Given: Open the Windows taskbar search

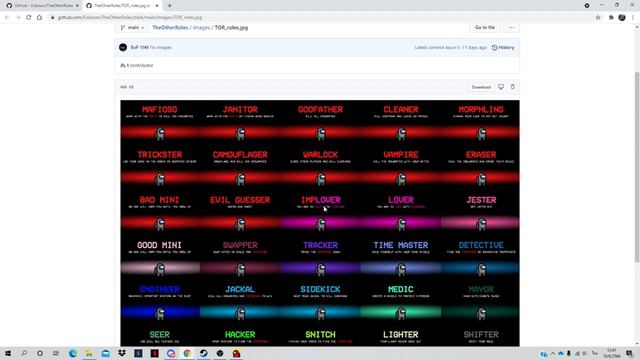Looking at the screenshot, I should coord(24,353).
